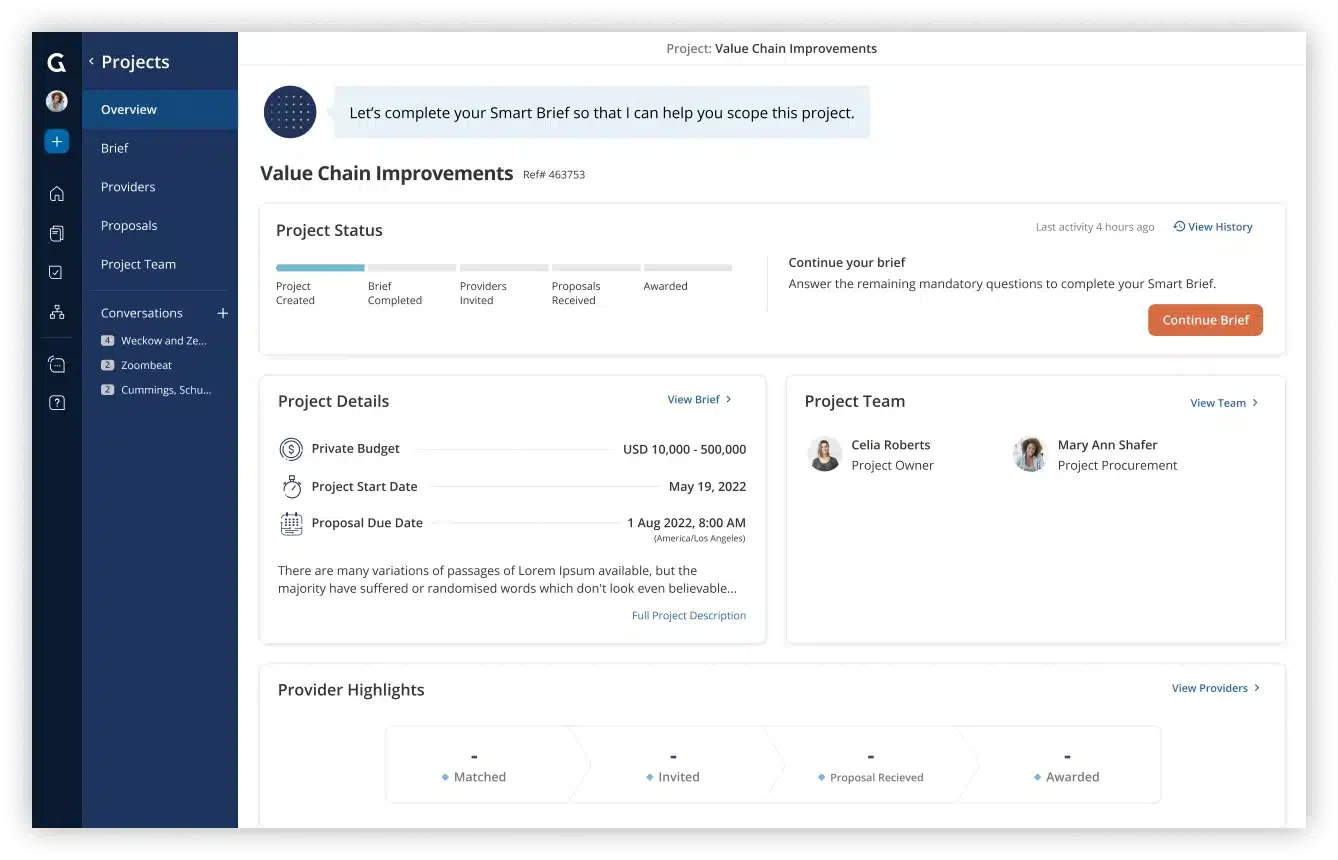Add a new conversation with plus icon
The height and width of the screenshot is (860, 1338).
coord(223,313)
